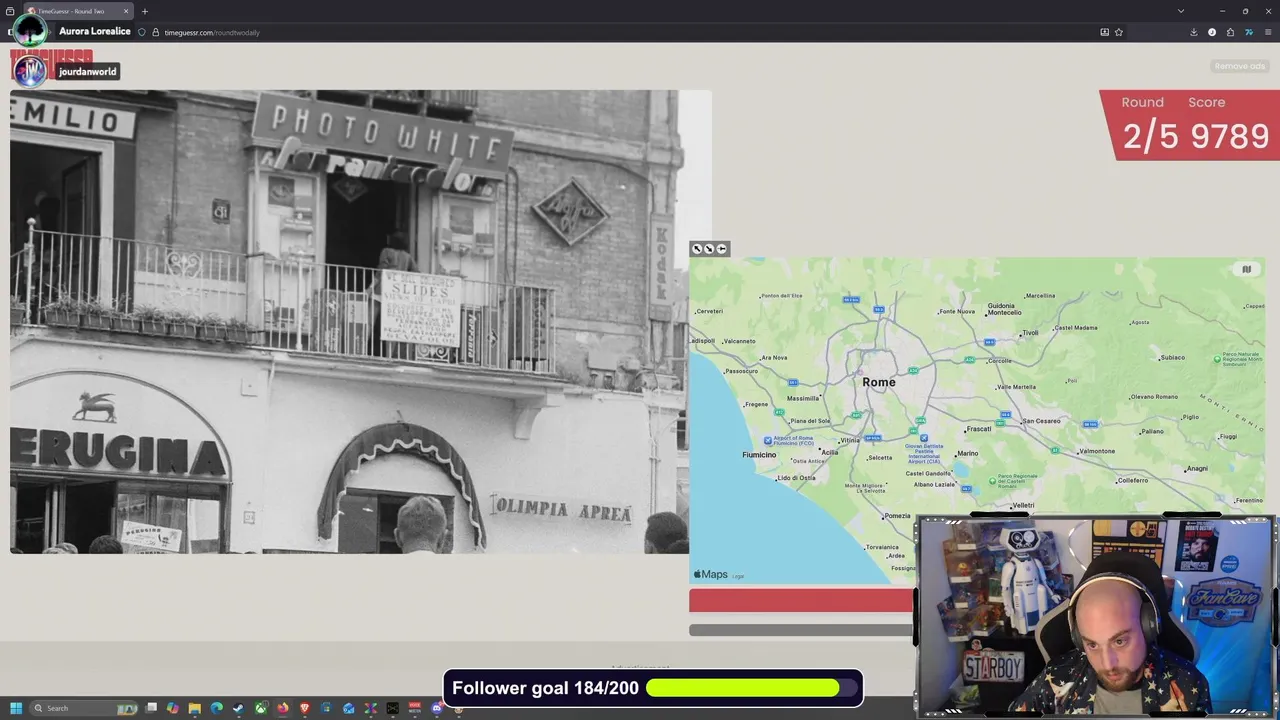Bookmark this page with the star icon
Image resolution: width=1280 pixels, height=720 pixels.
(x=1119, y=32)
